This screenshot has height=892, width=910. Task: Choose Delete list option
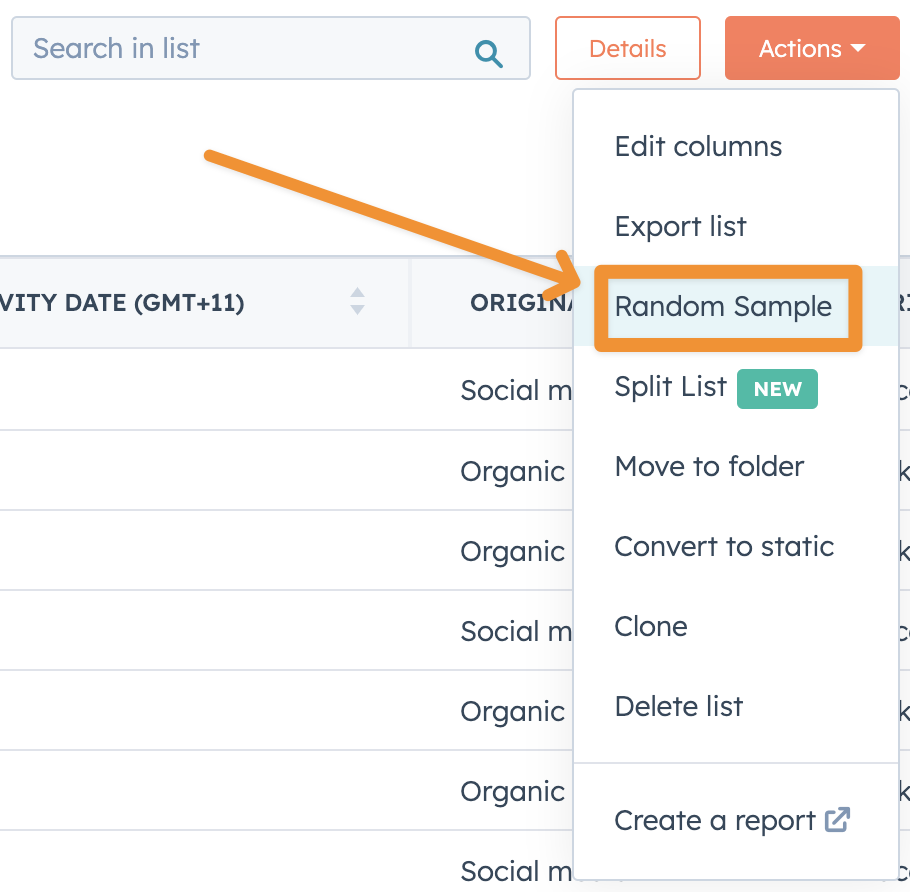(679, 706)
